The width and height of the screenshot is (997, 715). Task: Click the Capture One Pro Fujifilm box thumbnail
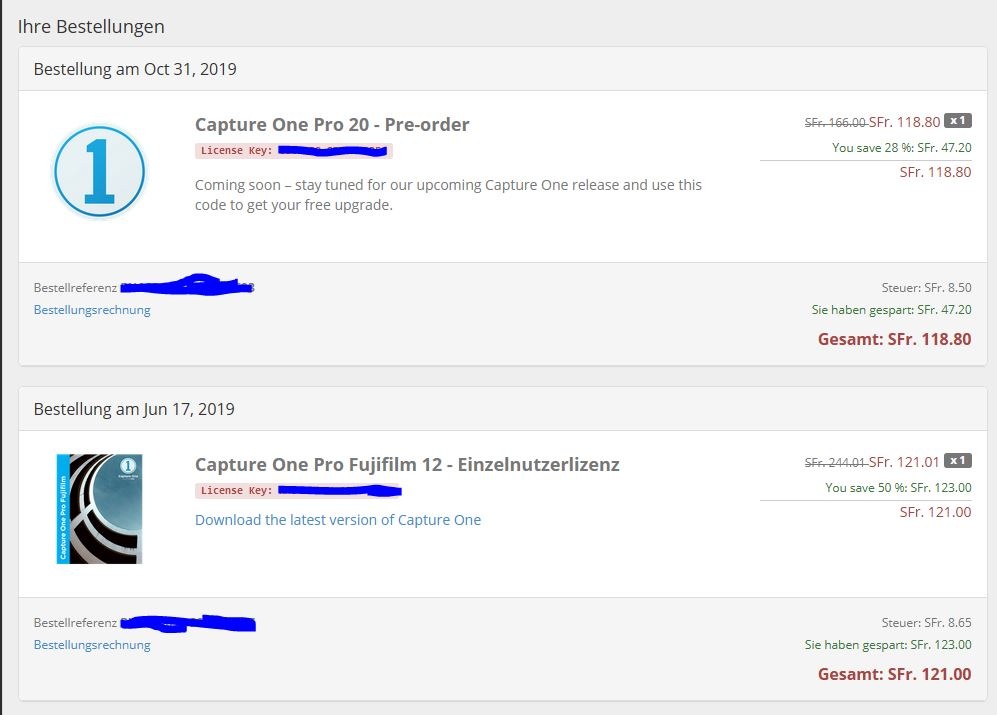pyautogui.click(x=99, y=508)
